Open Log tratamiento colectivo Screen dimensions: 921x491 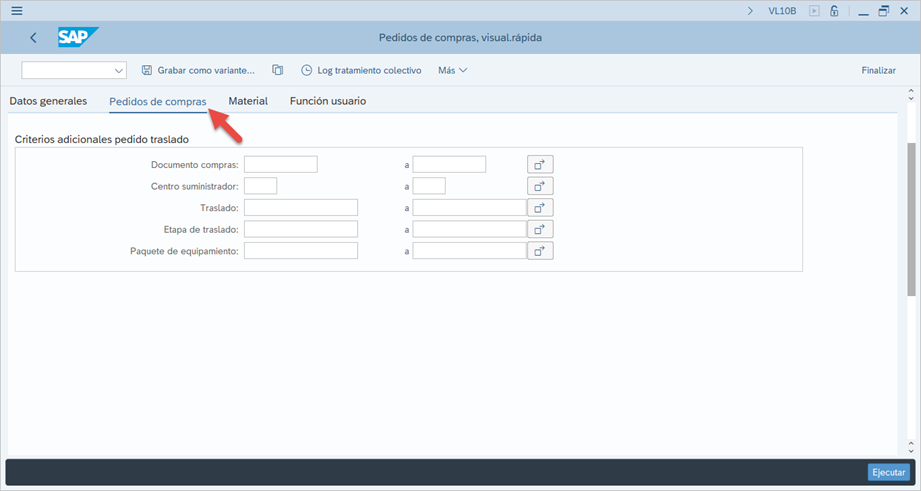click(361, 70)
